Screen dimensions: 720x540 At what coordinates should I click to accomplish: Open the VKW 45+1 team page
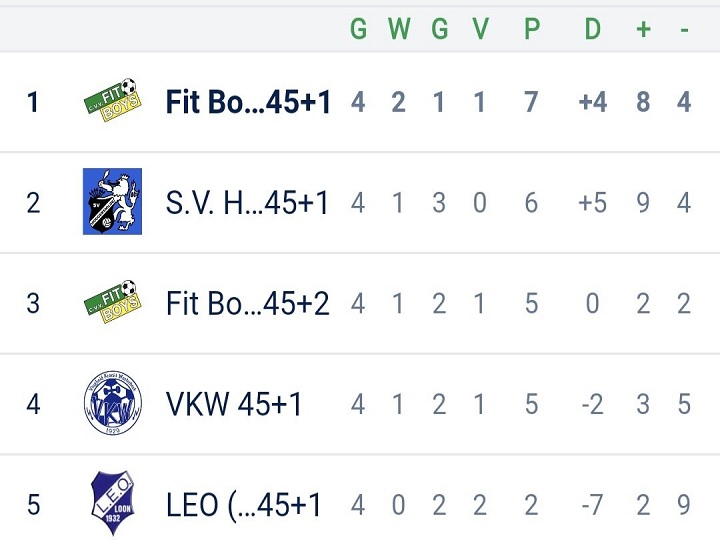pos(233,404)
